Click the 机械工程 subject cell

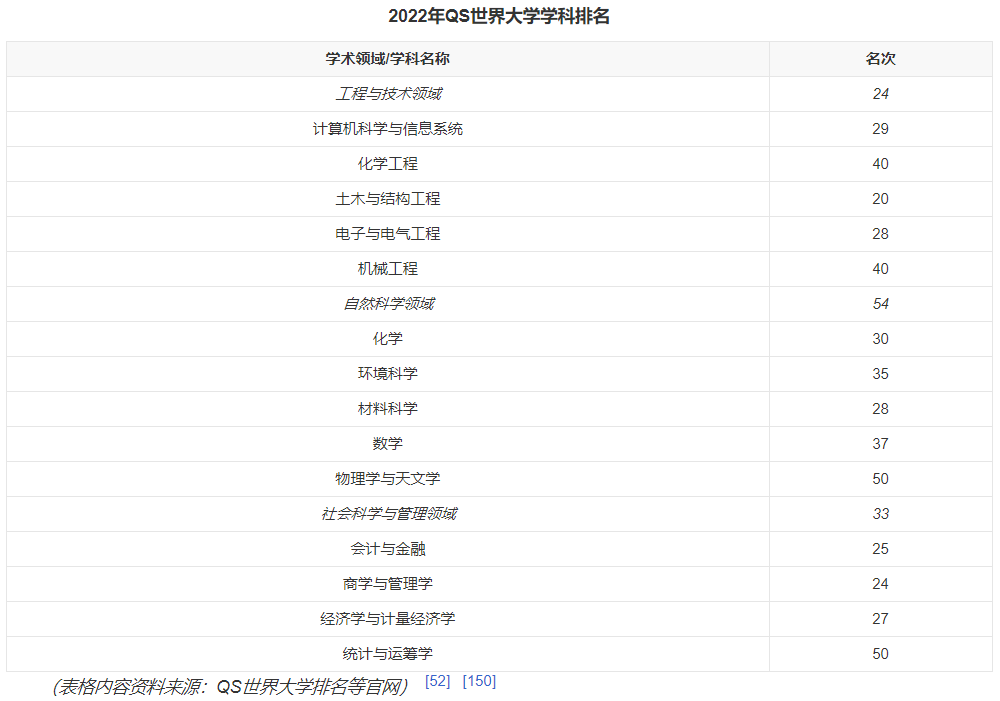coord(388,269)
